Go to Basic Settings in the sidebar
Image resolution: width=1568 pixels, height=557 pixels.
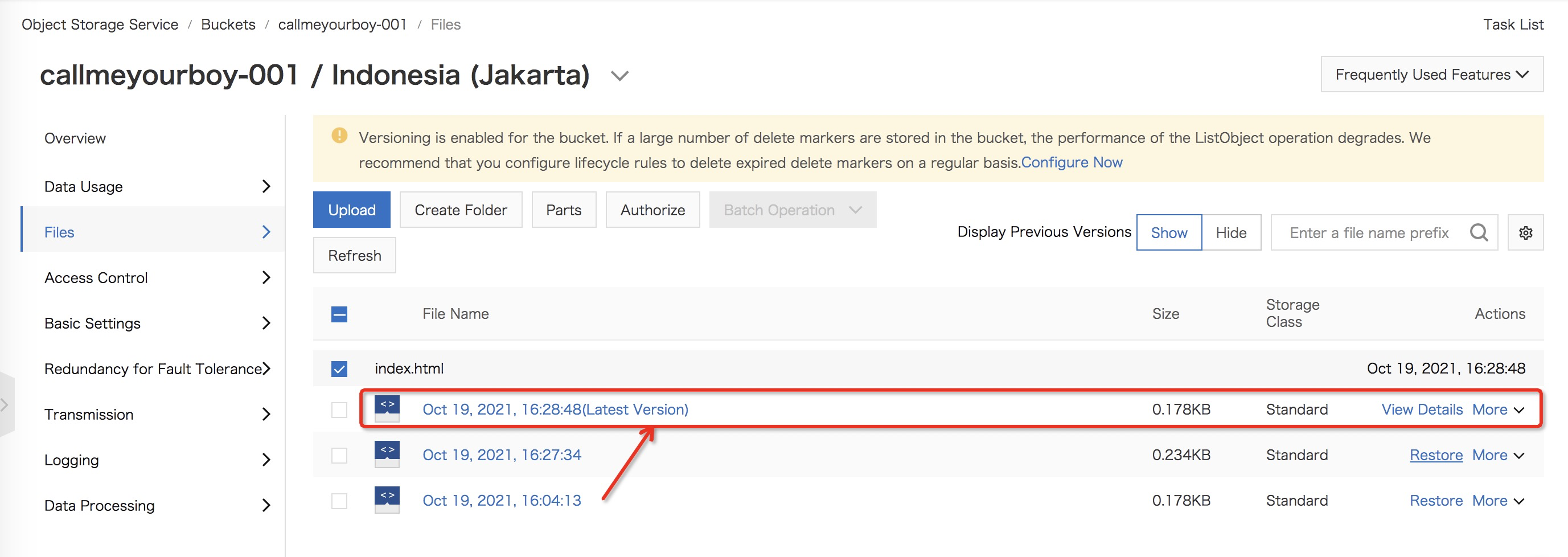point(93,323)
